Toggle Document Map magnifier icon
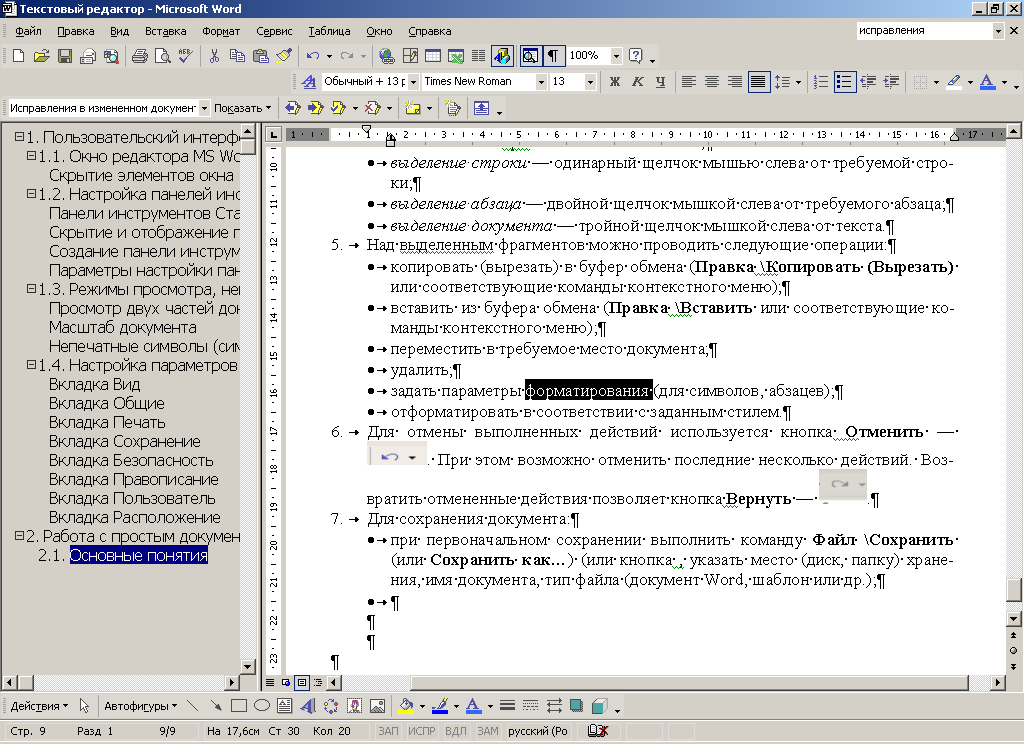Image resolution: width=1024 pixels, height=744 pixels. [530, 56]
